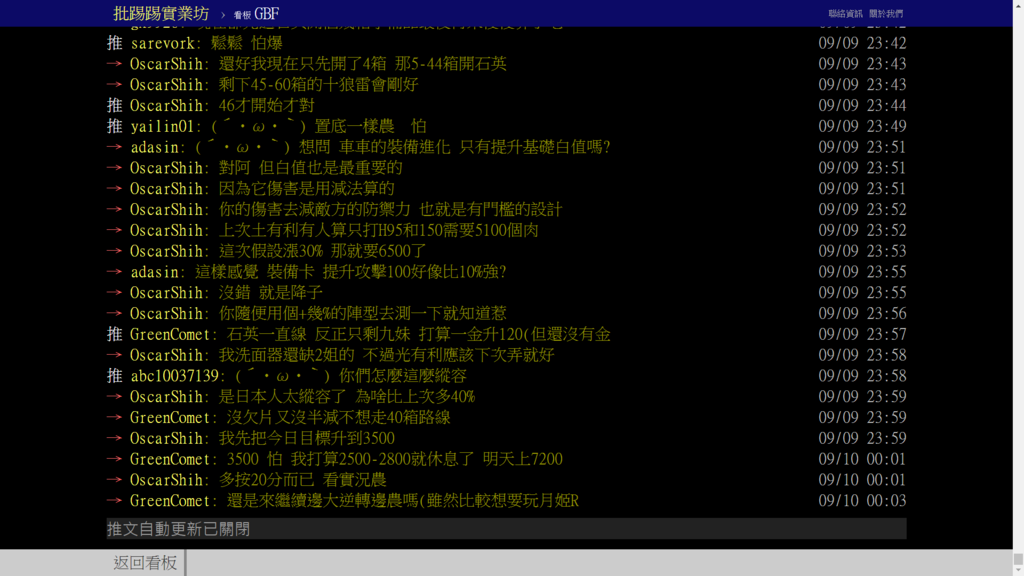
Task: Click username sarevork
Action: (x=163, y=43)
